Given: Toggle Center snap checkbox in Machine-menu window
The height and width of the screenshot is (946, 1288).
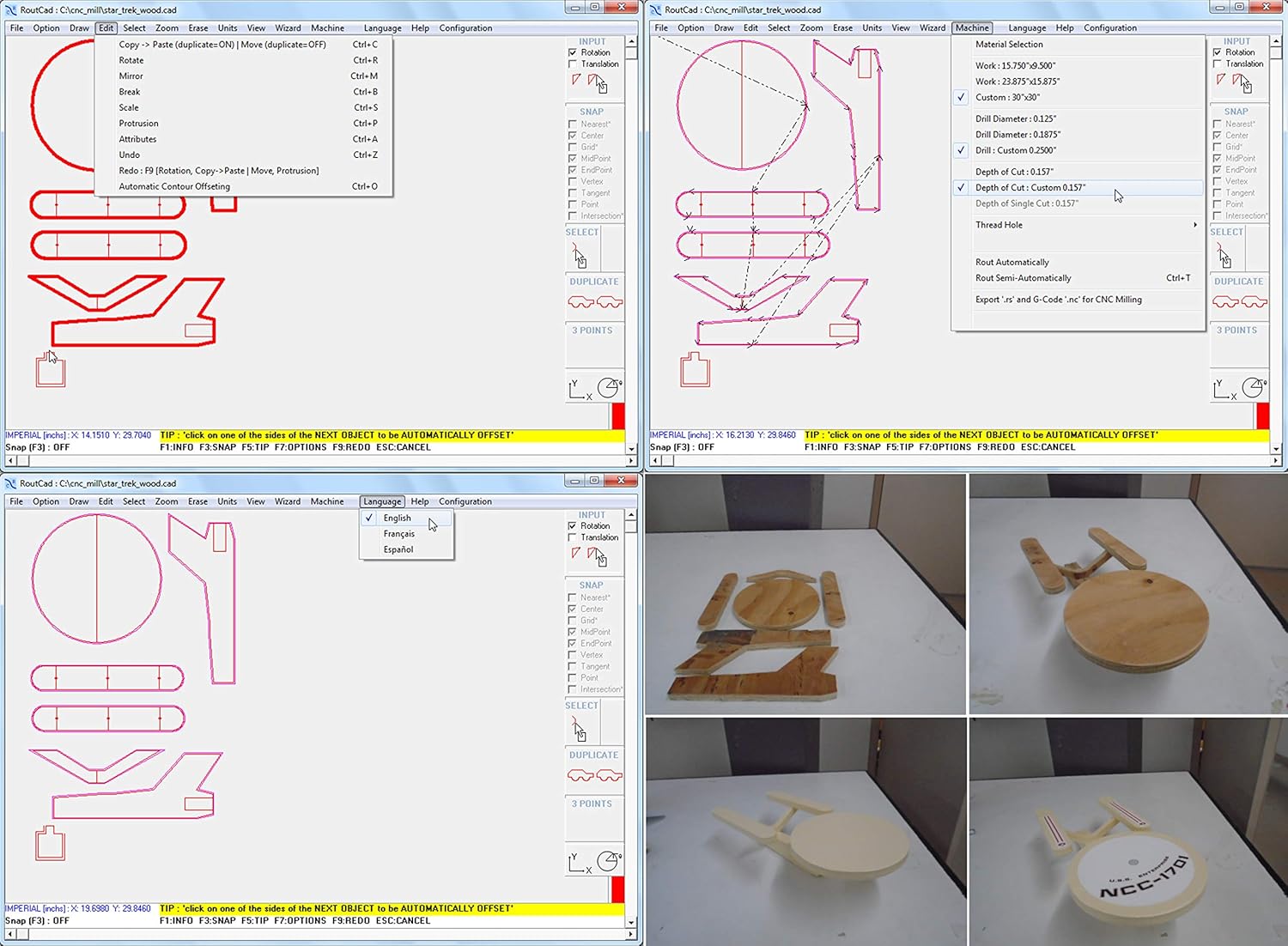Looking at the screenshot, I should 1218,136.
